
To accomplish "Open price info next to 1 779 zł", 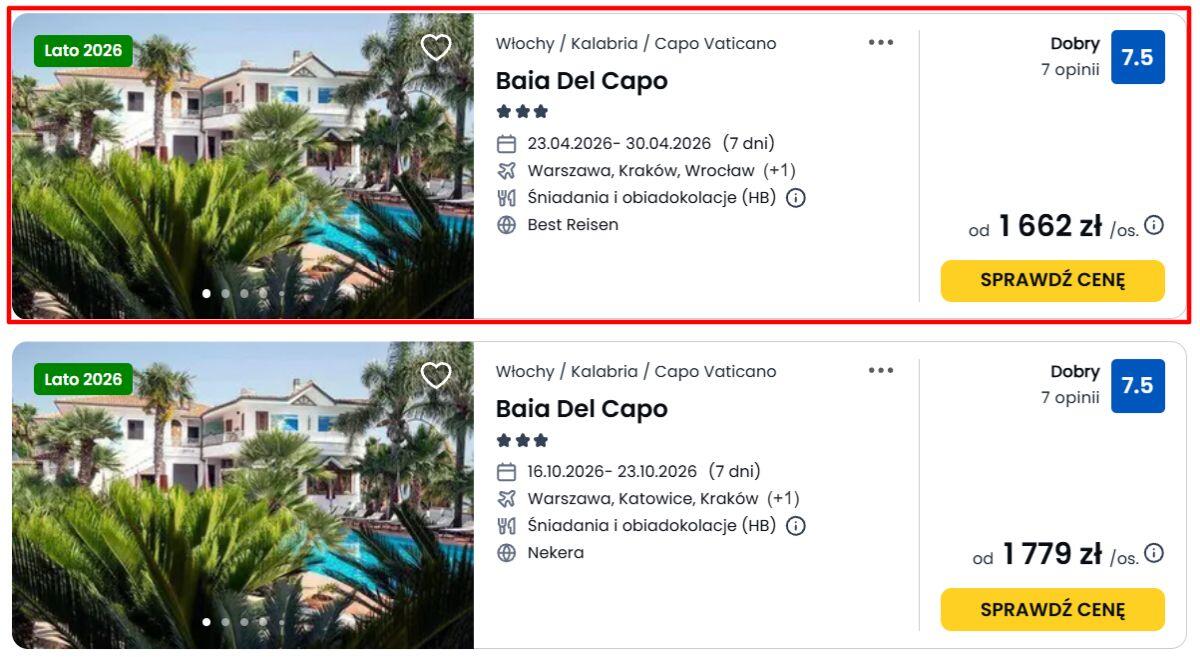I will [1154, 553].
